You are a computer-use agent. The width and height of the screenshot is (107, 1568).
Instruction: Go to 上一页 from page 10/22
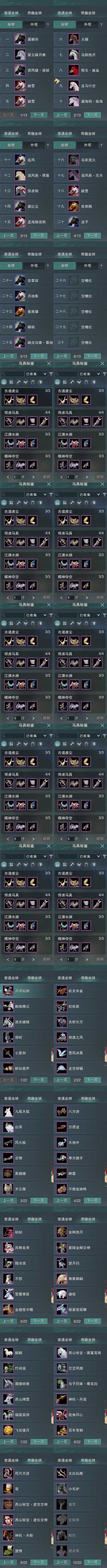coord(61,1562)
